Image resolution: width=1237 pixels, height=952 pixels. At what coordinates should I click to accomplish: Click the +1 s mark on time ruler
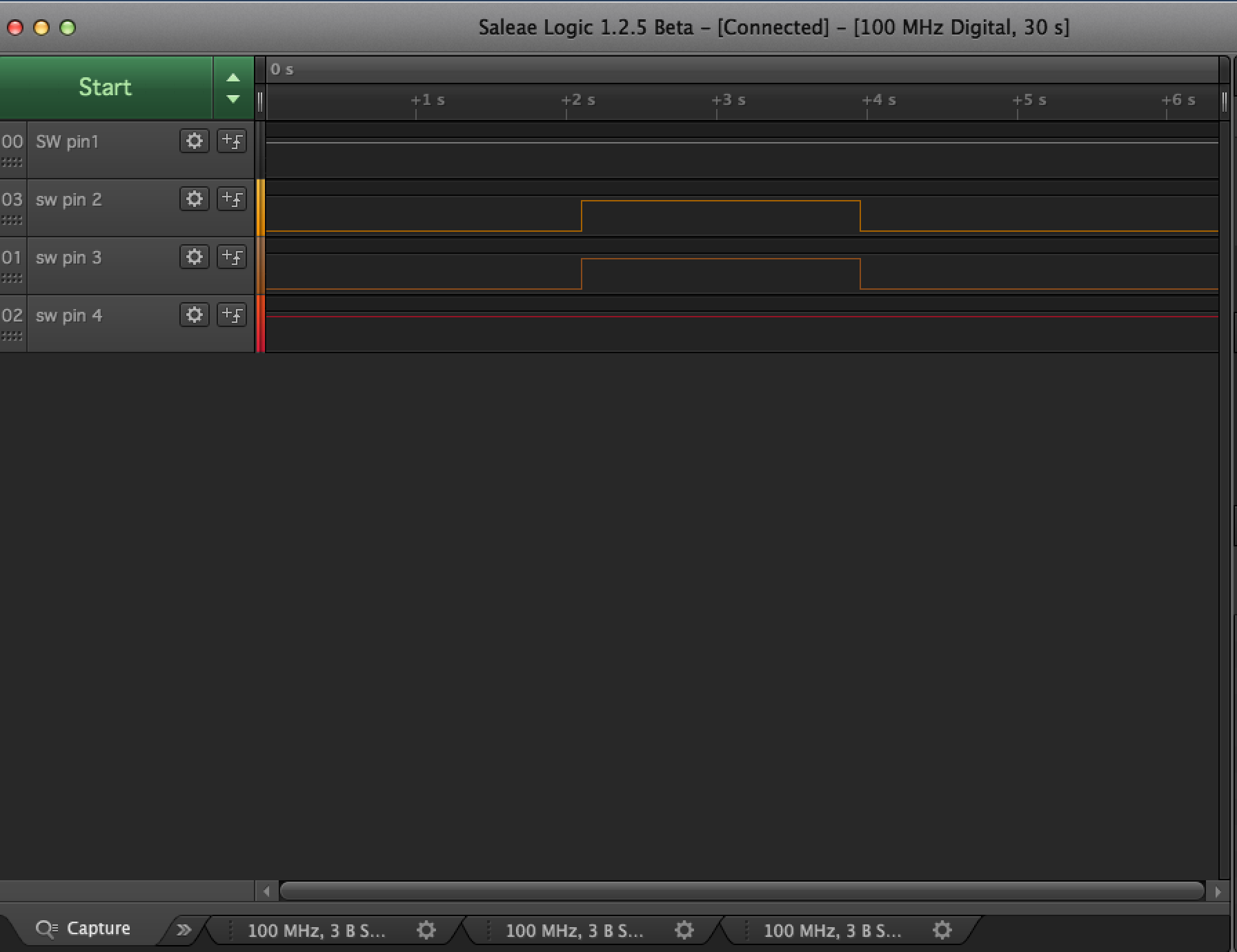point(427,100)
